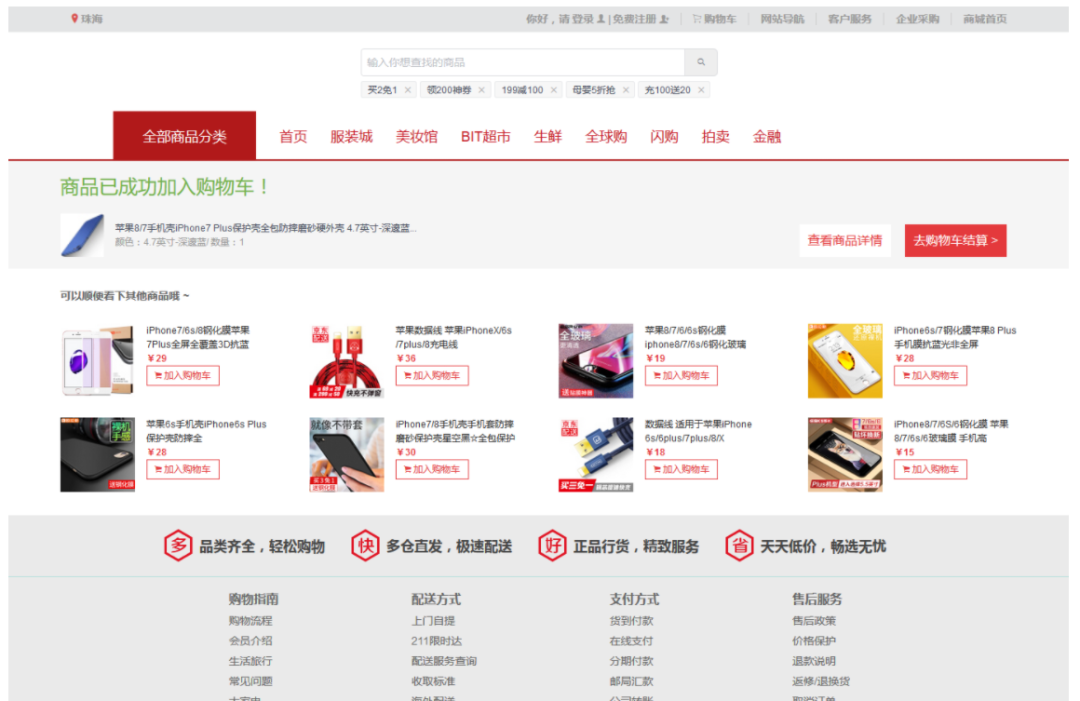The width and height of the screenshot is (1080, 701).
Task: Open 购物流程 footer link
Action: coord(251,620)
